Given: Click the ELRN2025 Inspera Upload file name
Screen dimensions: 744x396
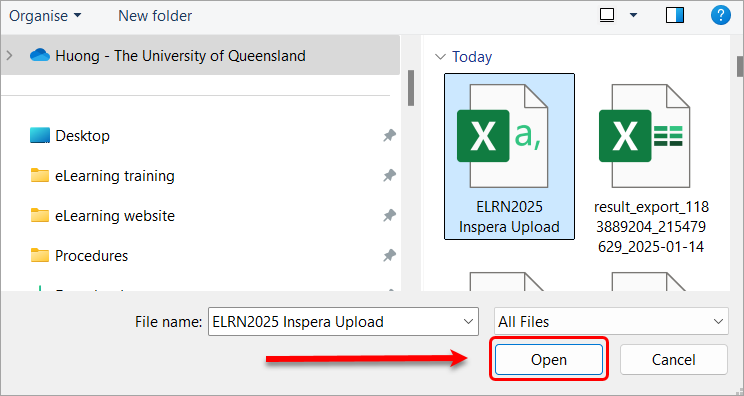Looking at the screenshot, I should coord(509,217).
